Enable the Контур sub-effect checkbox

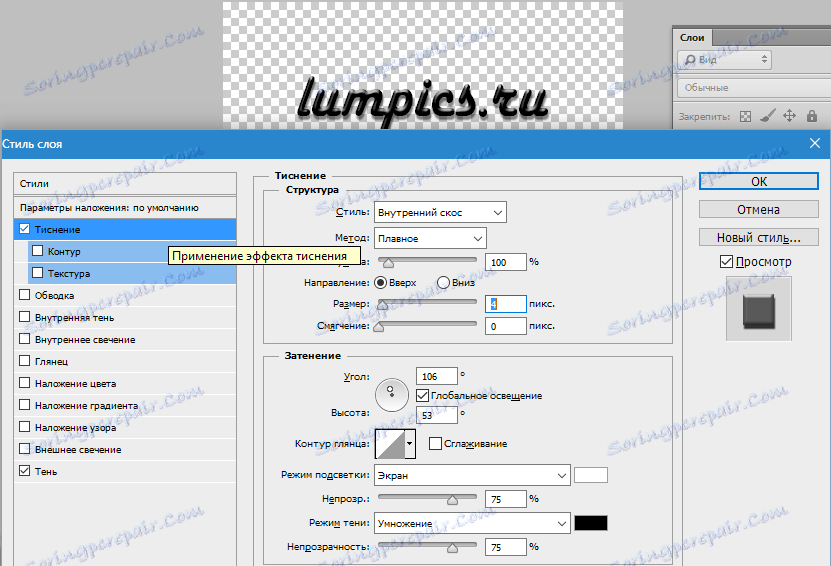(38, 251)
